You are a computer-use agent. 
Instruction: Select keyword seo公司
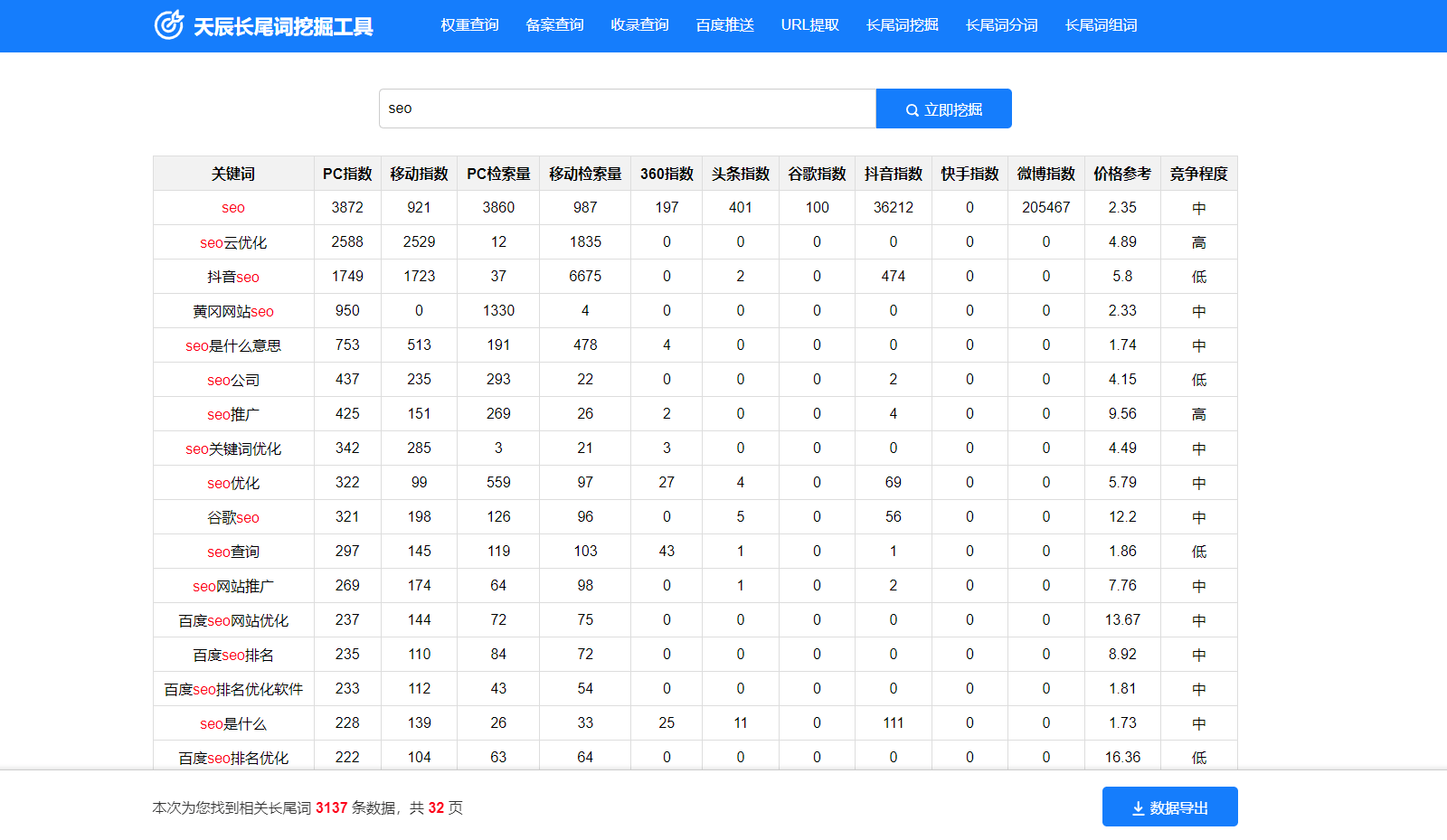pos(233,380)
